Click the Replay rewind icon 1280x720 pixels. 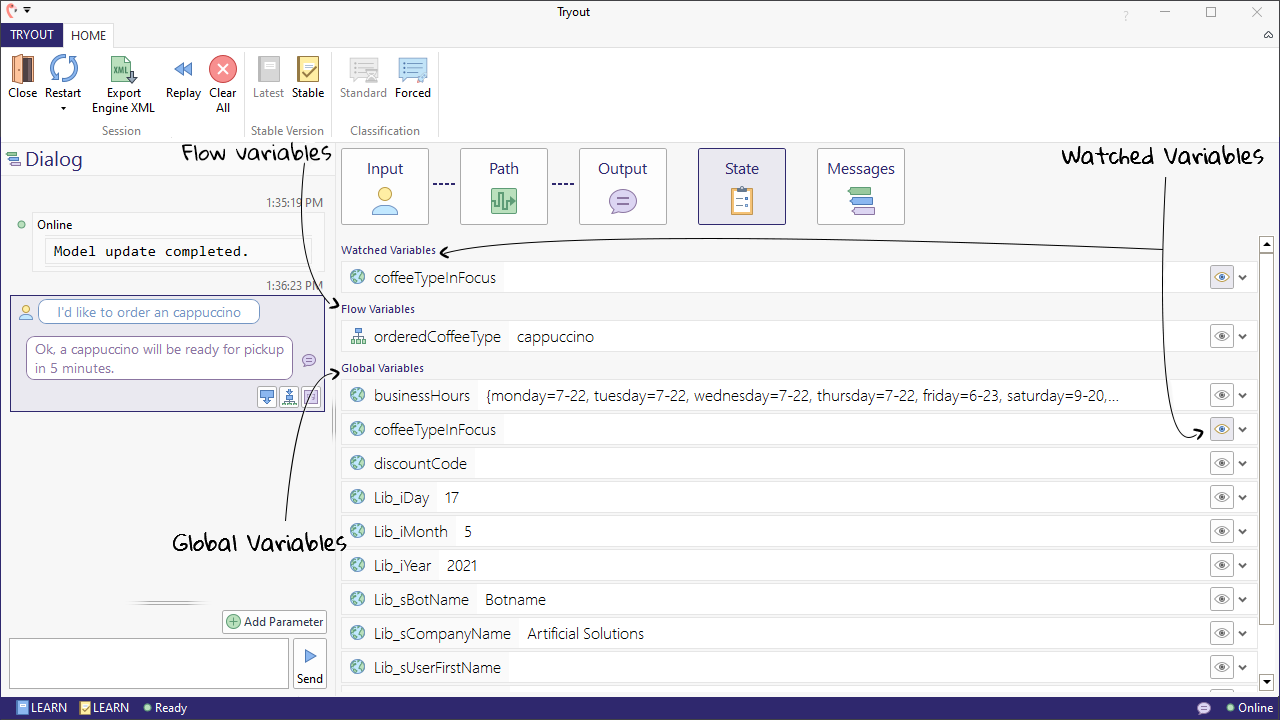[x=183, y=69]
